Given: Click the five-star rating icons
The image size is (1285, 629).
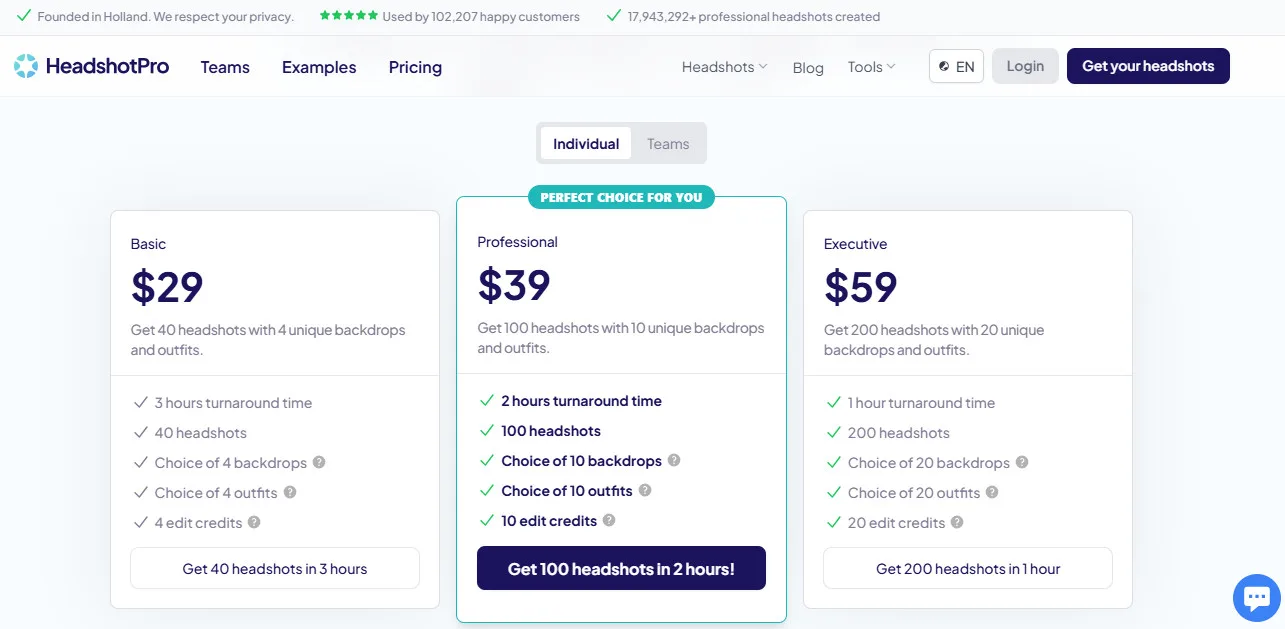Looking at the screenshot, I should 348,15.
